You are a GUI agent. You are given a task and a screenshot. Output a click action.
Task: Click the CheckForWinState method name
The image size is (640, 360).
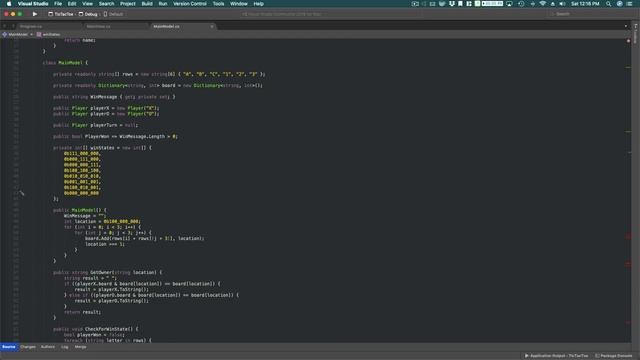[x=107, y=329]
